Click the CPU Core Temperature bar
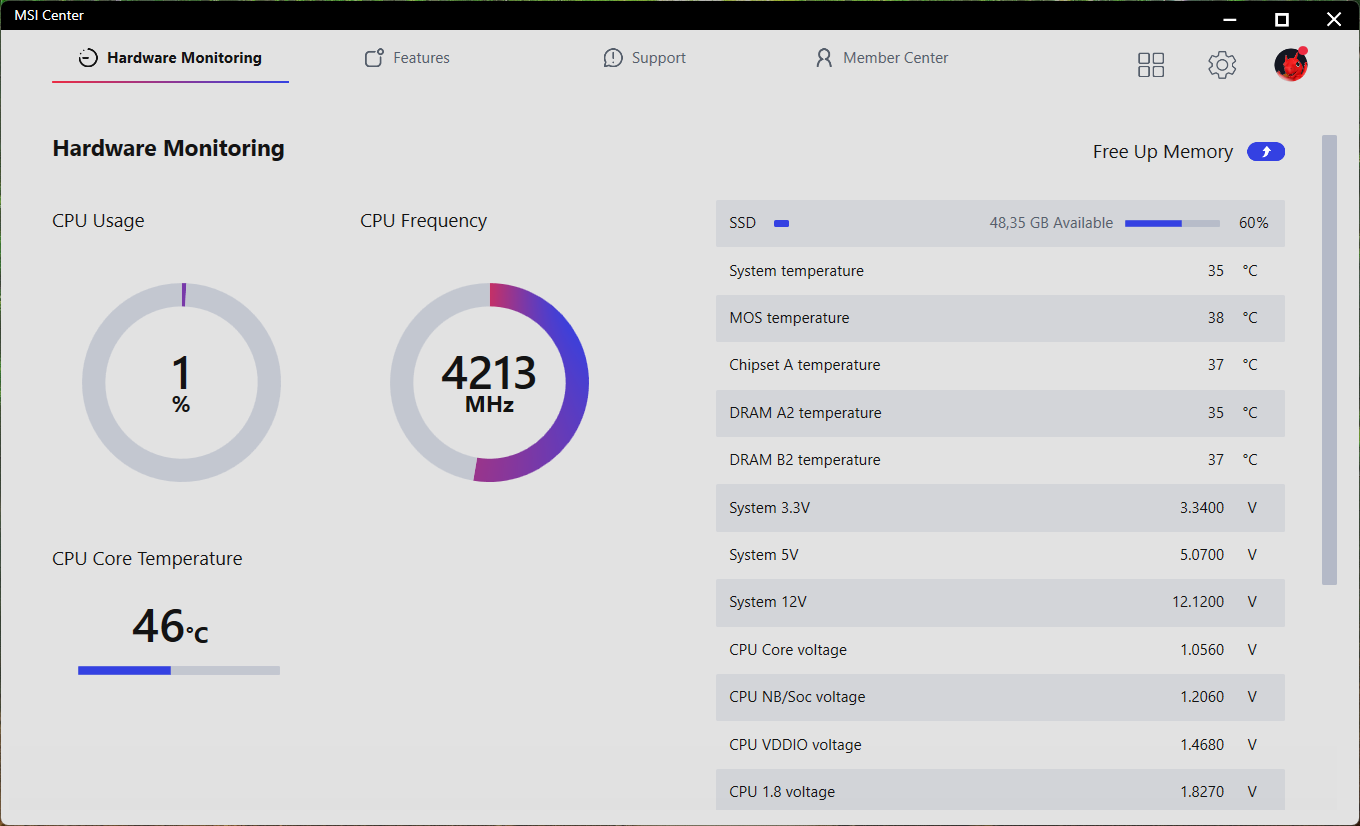Image resolution: width=1360 pixels, height=826 pixels. (179, 670)
